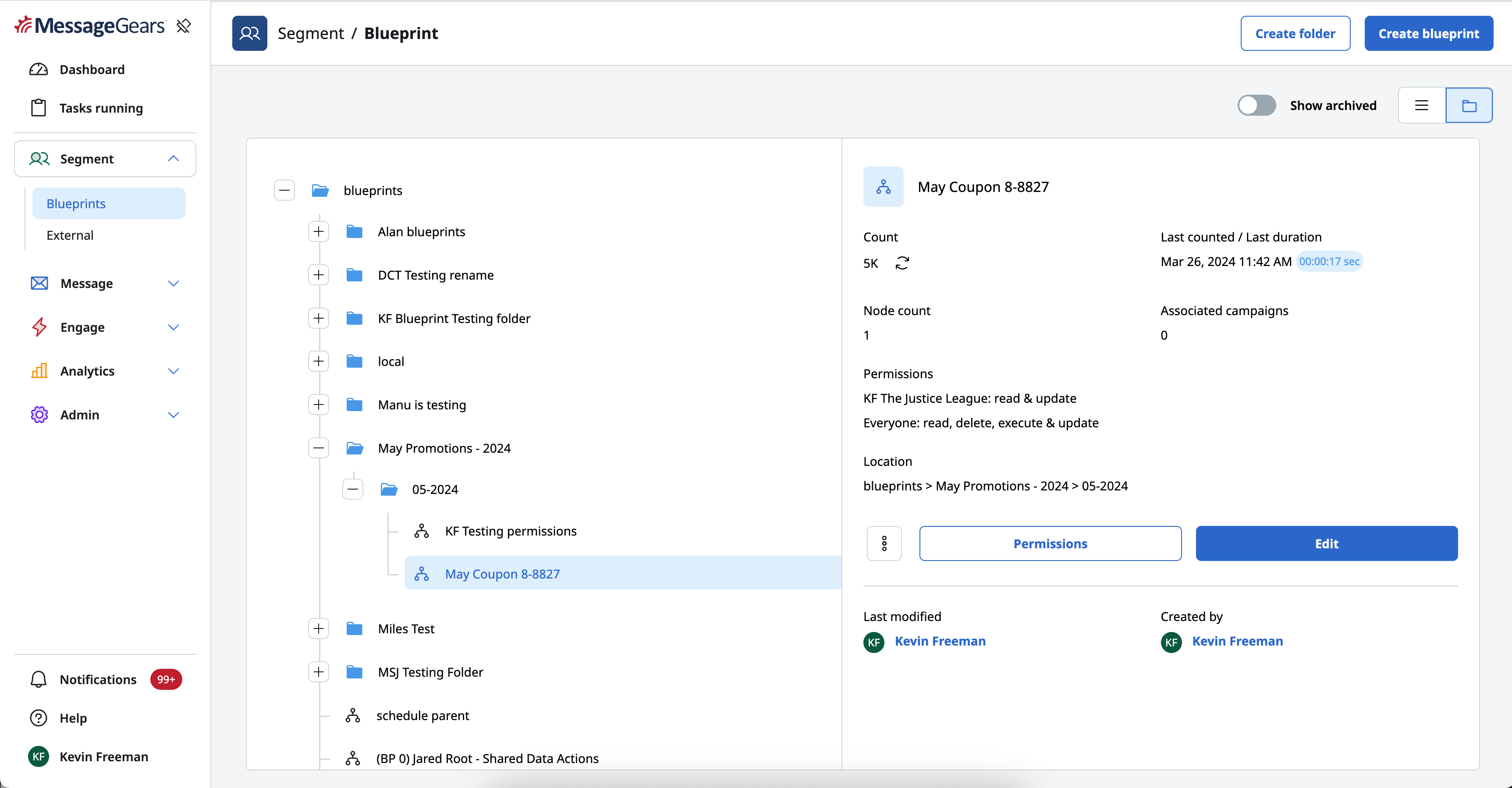Expand the MSJ Testing Folder
The height and width of the screenshot is (788, 1512).
click(x=319, y=672)
